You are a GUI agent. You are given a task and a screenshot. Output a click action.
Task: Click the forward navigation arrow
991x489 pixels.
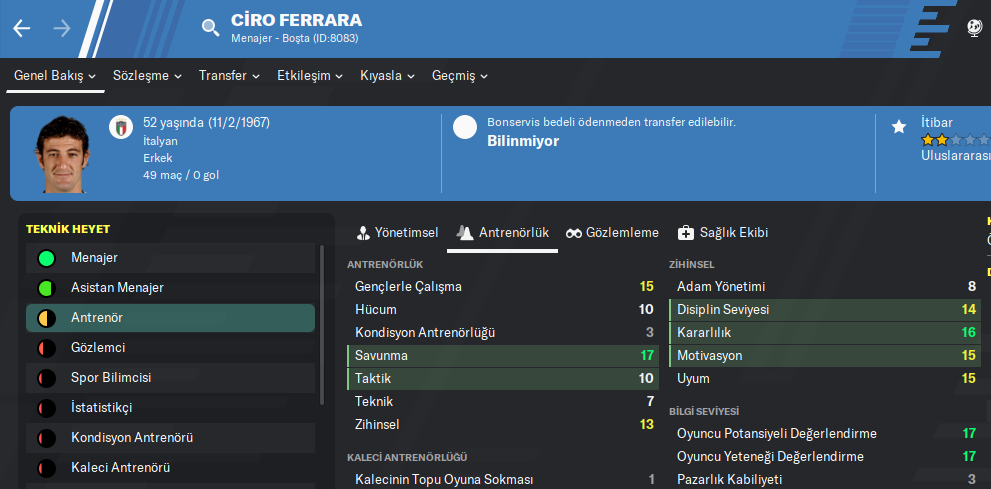[62, 28]
